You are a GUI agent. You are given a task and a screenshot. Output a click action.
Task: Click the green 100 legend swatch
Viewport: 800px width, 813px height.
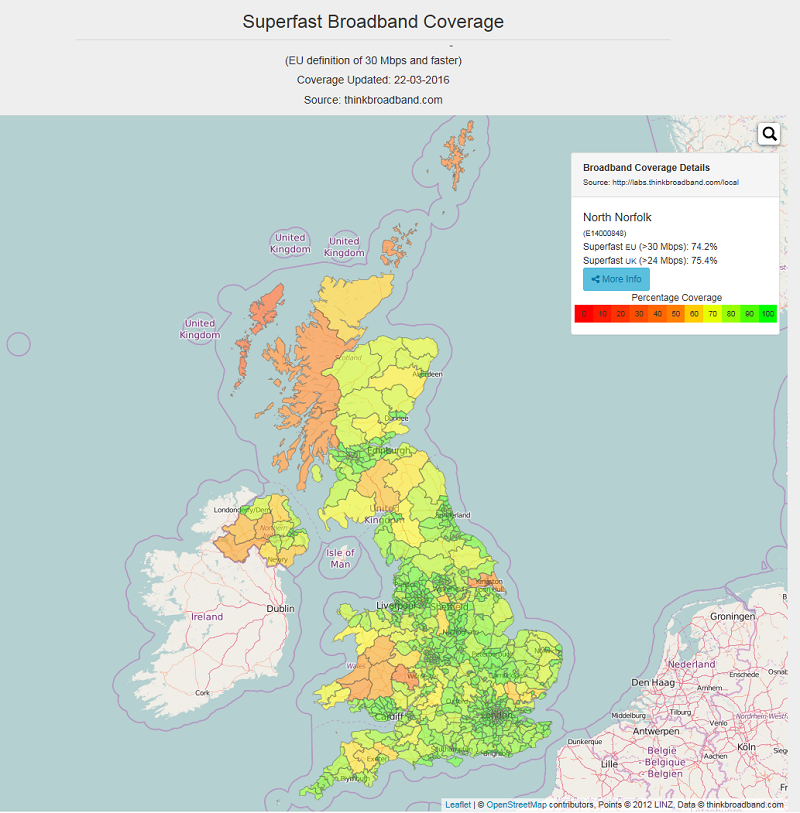point(767,314)
